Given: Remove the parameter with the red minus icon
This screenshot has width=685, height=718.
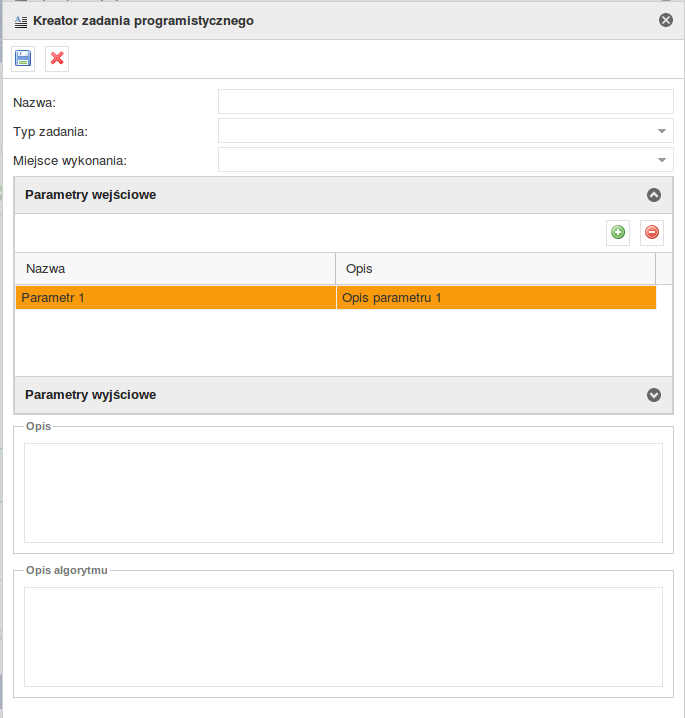Looking at the screenshot, I should pyautogui.click(x=652, y=233).
